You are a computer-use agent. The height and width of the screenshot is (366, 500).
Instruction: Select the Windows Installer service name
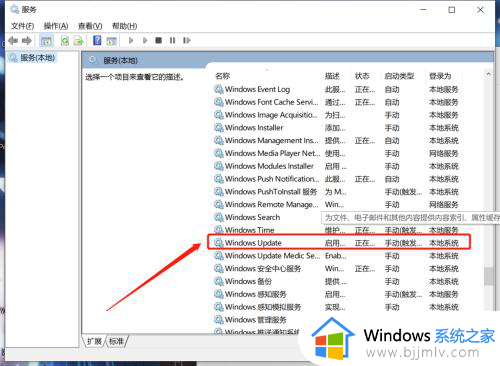254,128
